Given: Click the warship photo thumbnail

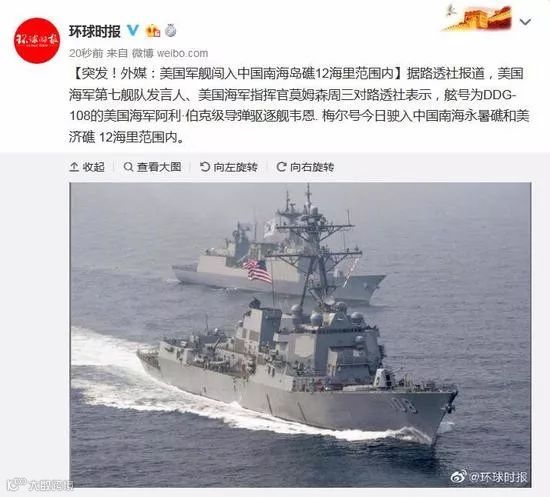Looking at the screenshot, I should click(300, 335).
